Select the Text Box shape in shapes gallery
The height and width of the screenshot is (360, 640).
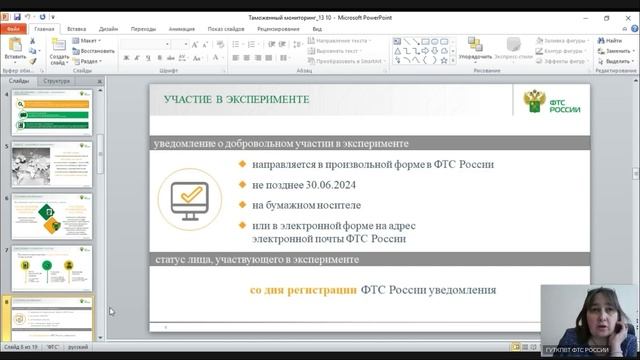[x=397, y=42]
